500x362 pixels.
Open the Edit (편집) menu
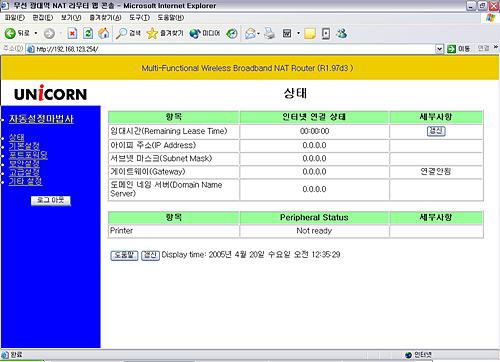[x=43, y=17]
